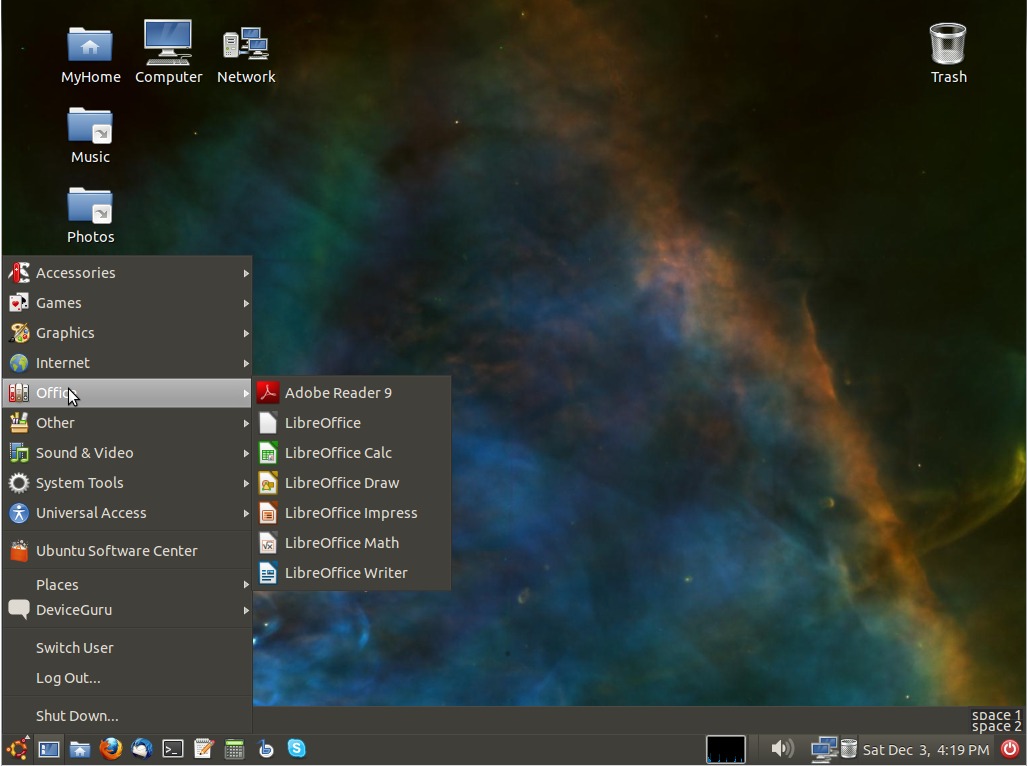Click the show desktop panel icon

[x=49, y=749]
